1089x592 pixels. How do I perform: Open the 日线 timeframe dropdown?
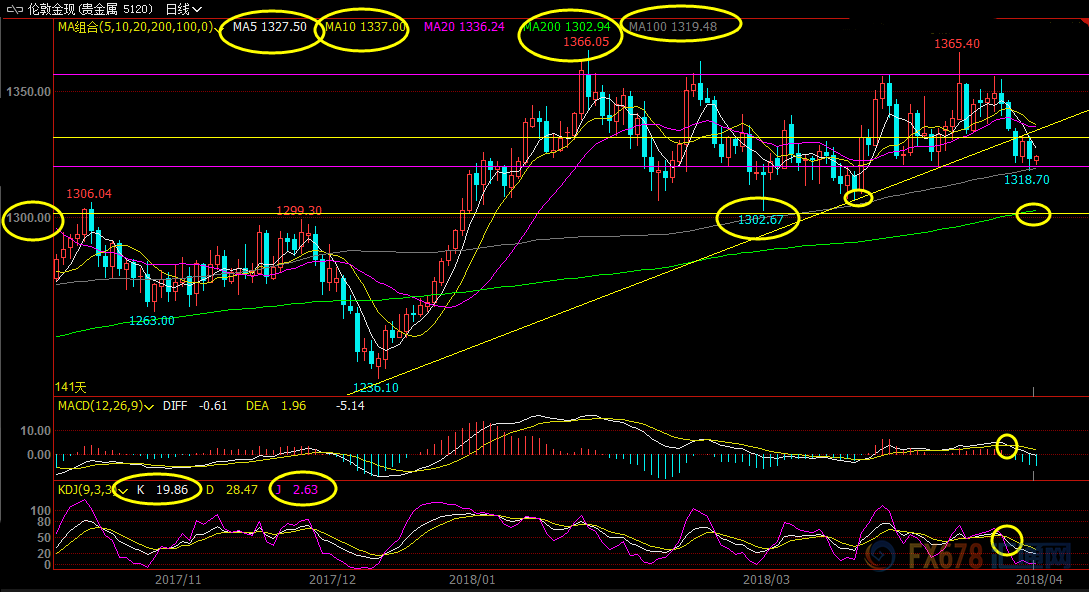(x=183, y=9)
